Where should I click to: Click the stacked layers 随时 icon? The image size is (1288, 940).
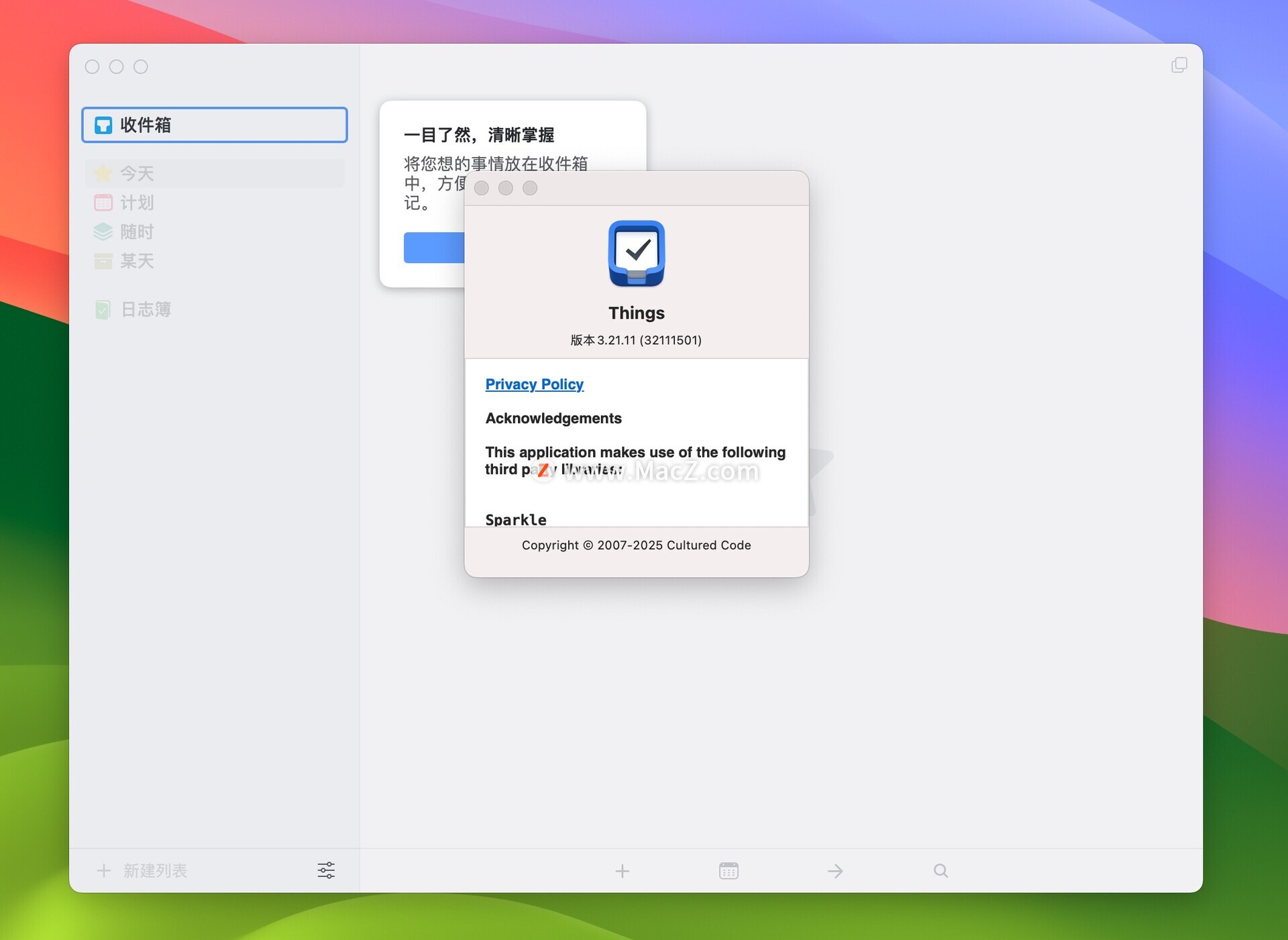coord(103,231)
